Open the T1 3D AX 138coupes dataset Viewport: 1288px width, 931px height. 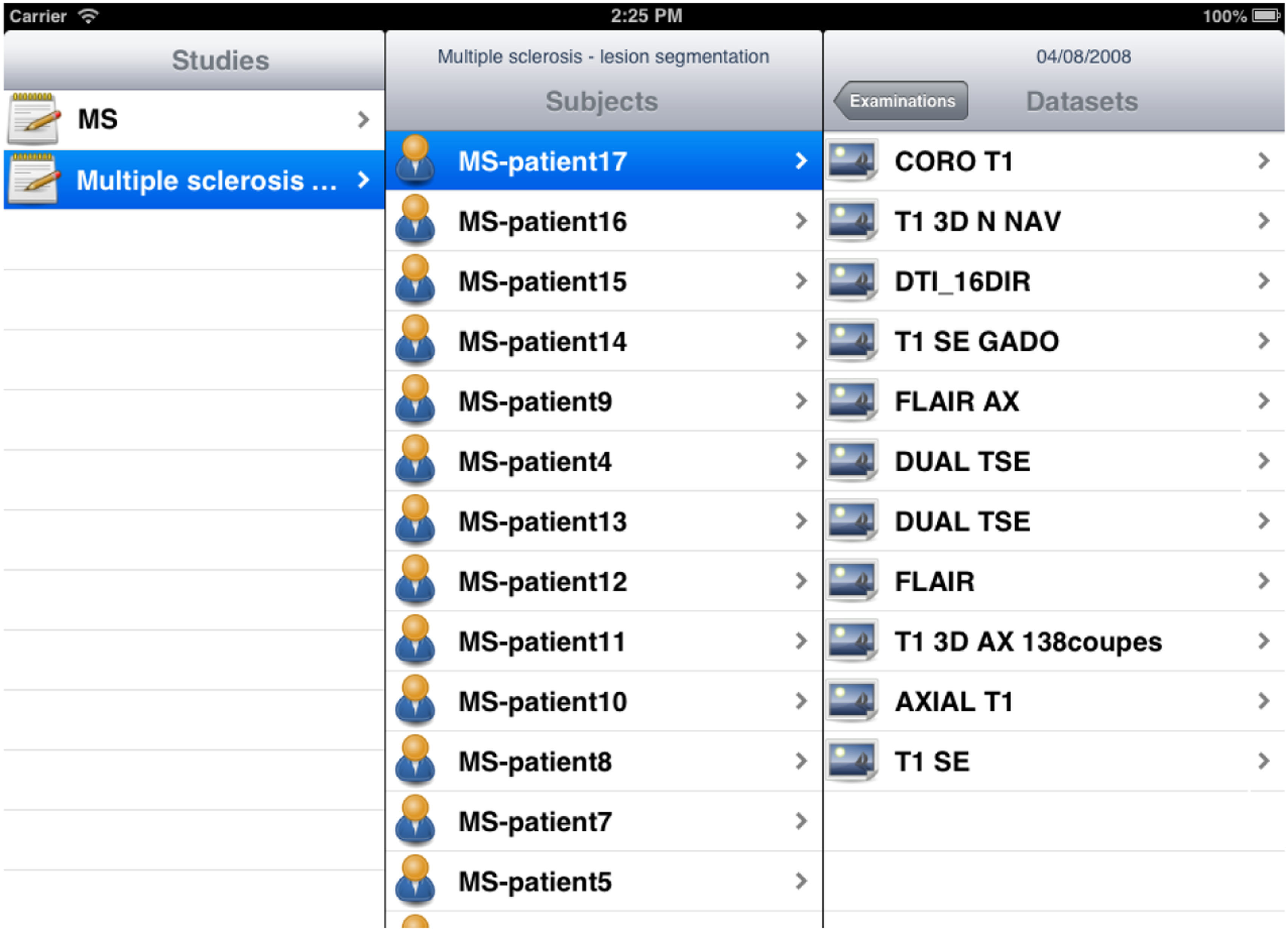pyautogui.click(x=1028, y=641)
